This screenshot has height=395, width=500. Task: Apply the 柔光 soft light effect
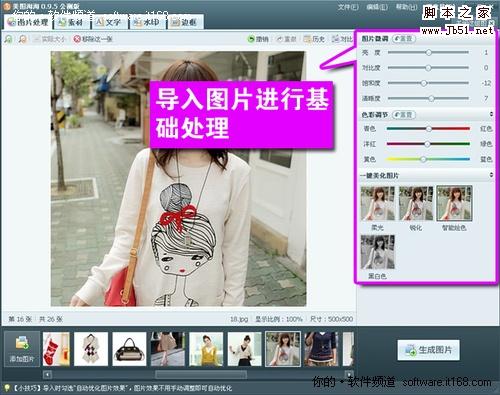click(x=378, y=204)
